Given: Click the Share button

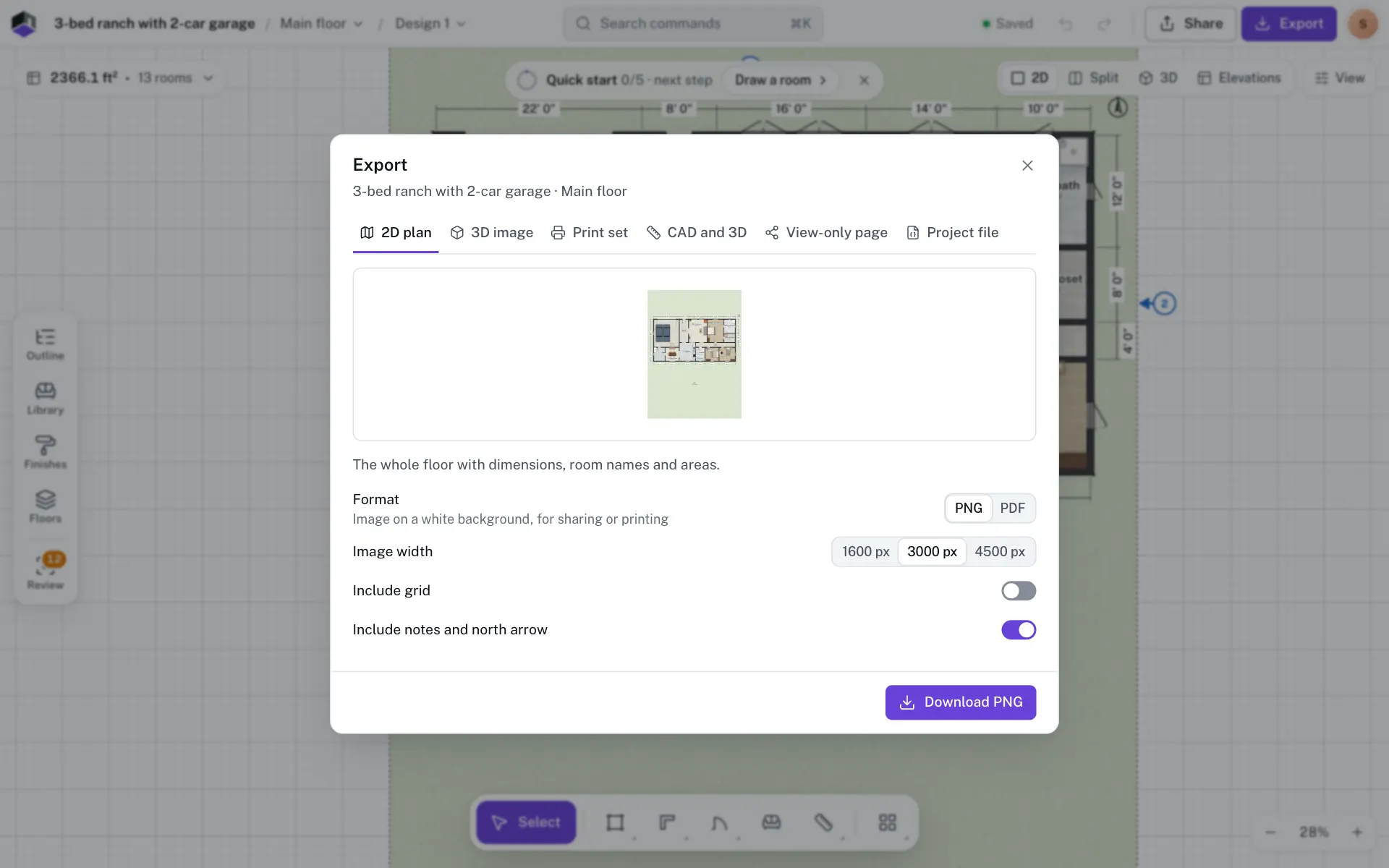Looking at the screenshot, I should coord(1191,24).
